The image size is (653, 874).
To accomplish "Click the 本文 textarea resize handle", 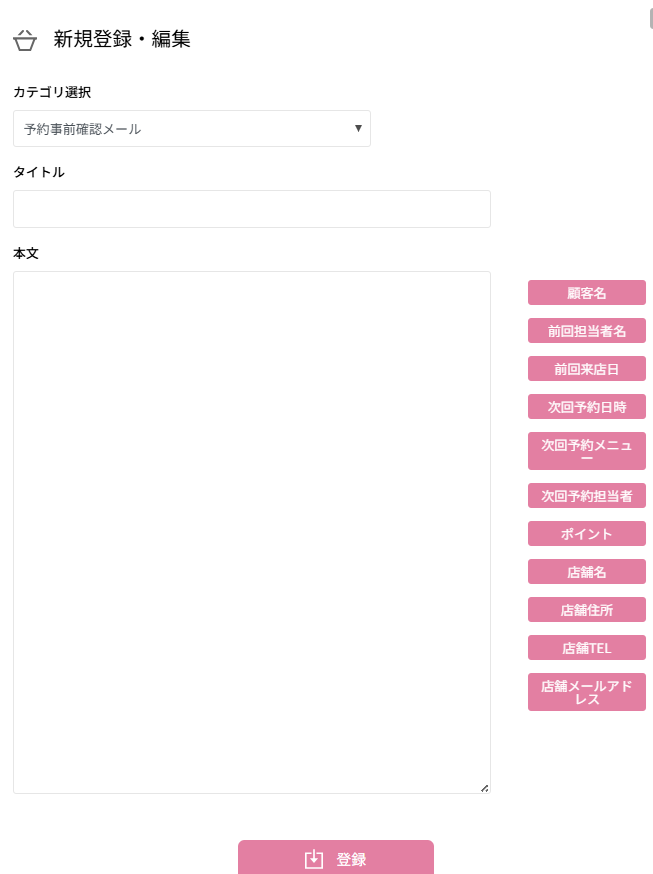I will [x=484, y=788].
